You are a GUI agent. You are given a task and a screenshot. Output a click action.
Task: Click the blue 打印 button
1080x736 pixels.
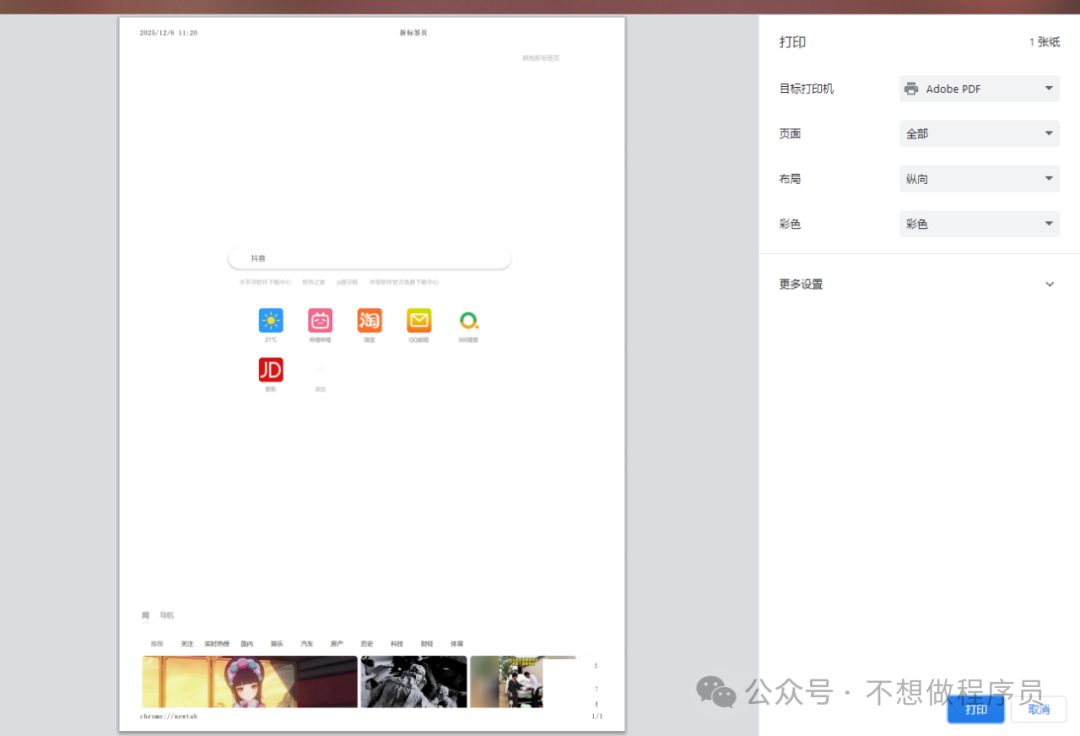click(x=976, y=709)
